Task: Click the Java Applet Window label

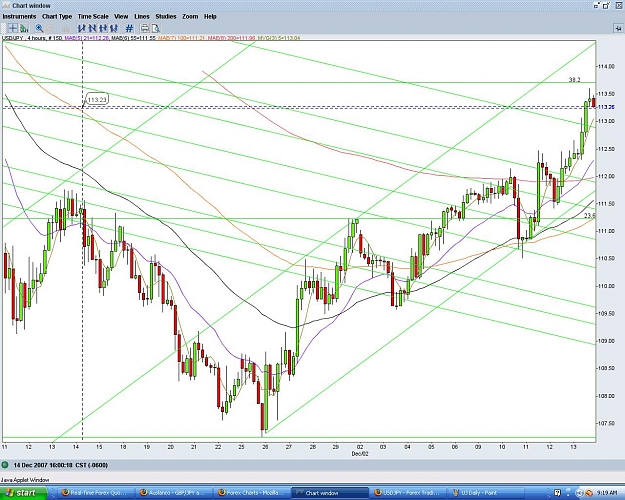Action: [25, 480]
